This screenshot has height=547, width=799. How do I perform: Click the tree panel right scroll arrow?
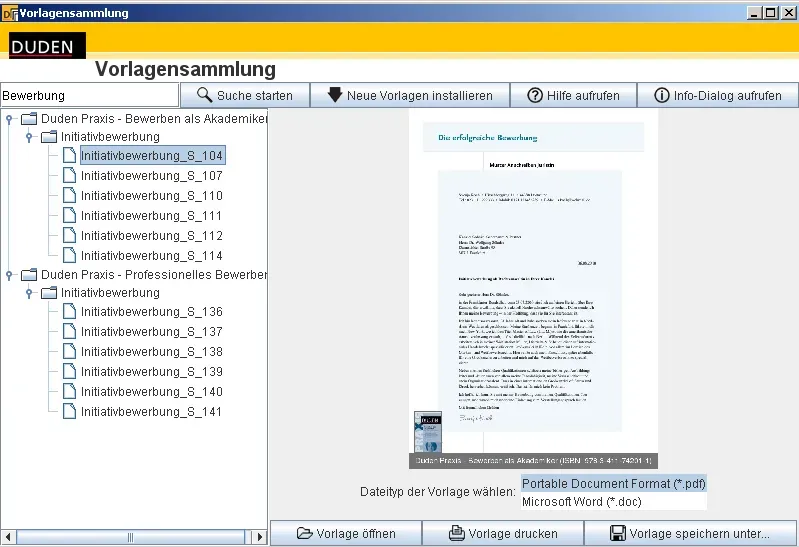pyautogui.click(x=259, y=537)
